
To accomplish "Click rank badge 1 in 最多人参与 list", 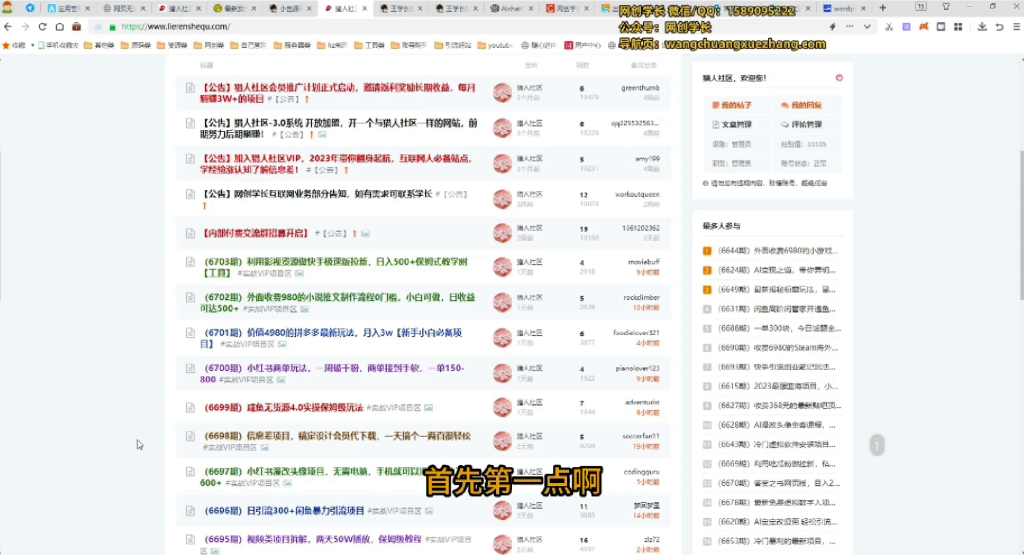I will pos(707,251).
